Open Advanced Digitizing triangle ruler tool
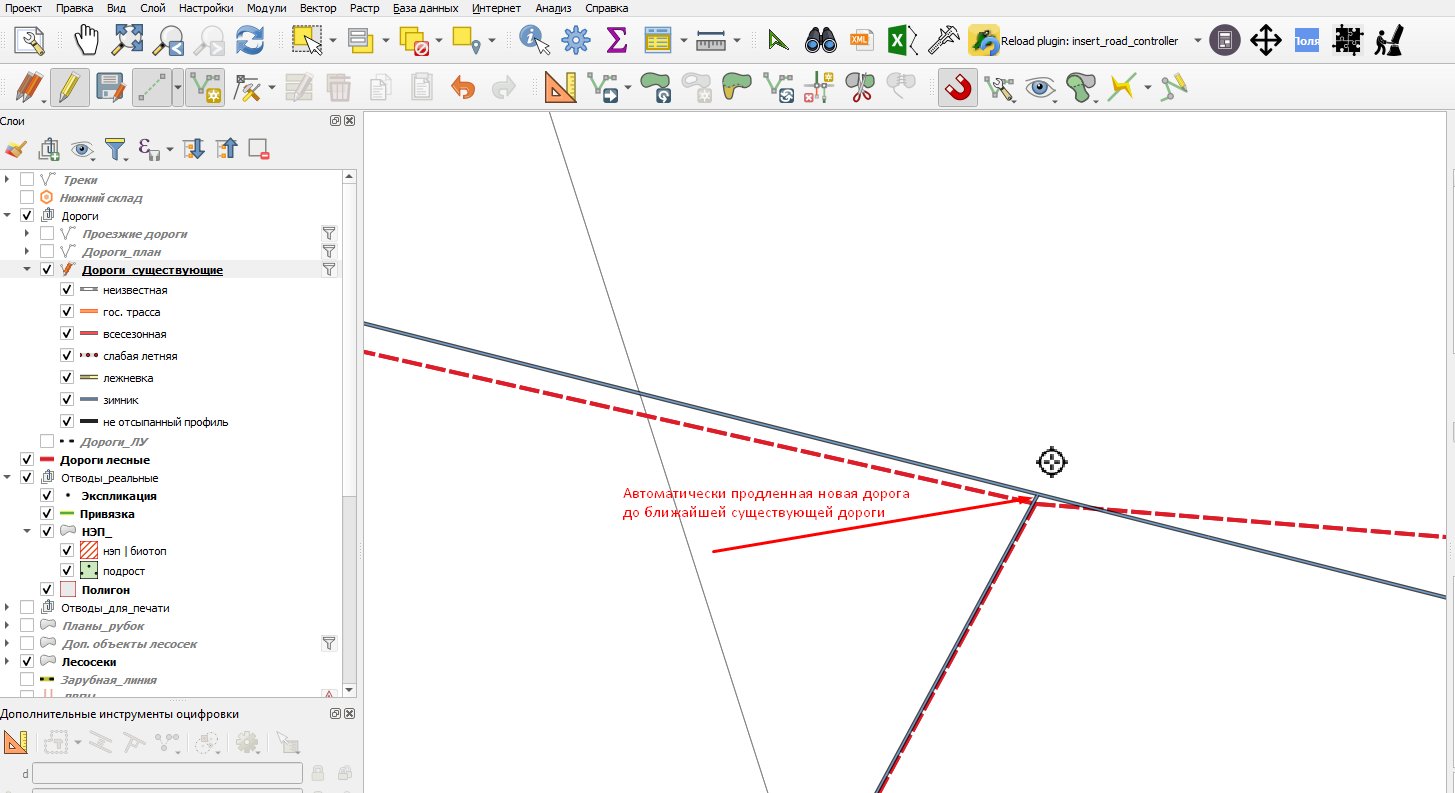The image size is (1455, 793). pos(561,88)
